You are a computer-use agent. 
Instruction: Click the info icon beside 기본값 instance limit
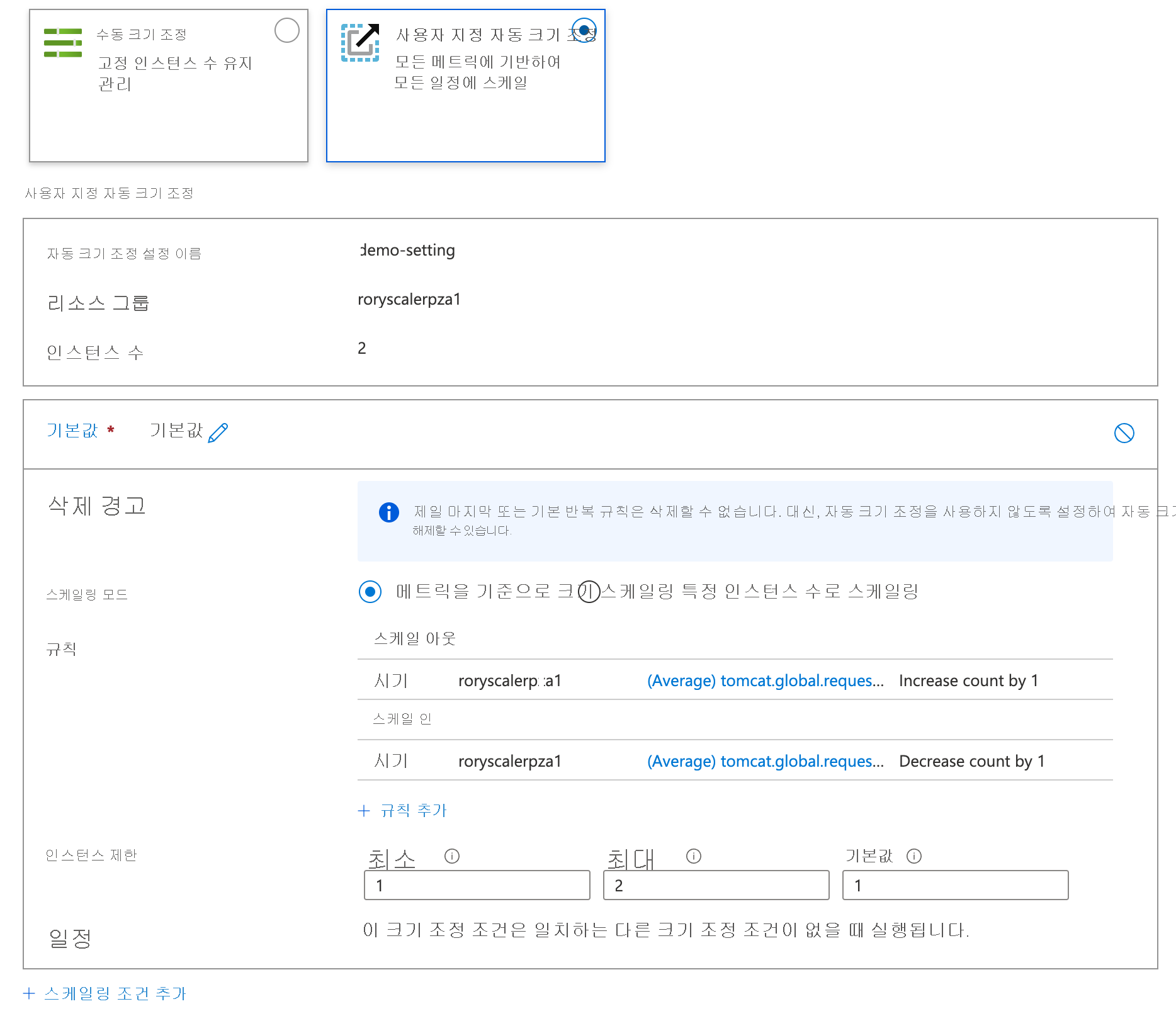pos(914,855)
